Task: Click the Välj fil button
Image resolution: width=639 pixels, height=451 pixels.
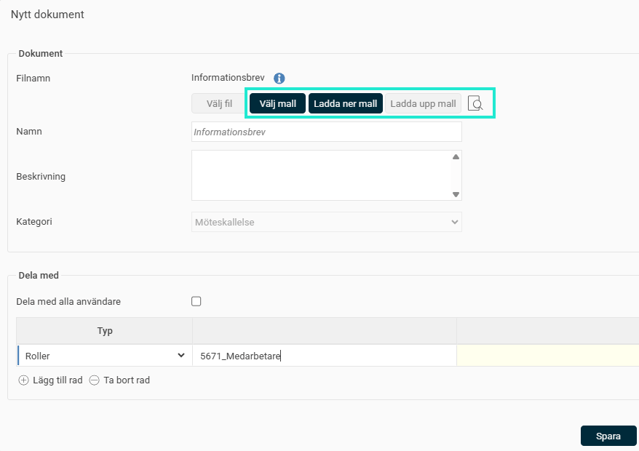Action: pos(219,104)
